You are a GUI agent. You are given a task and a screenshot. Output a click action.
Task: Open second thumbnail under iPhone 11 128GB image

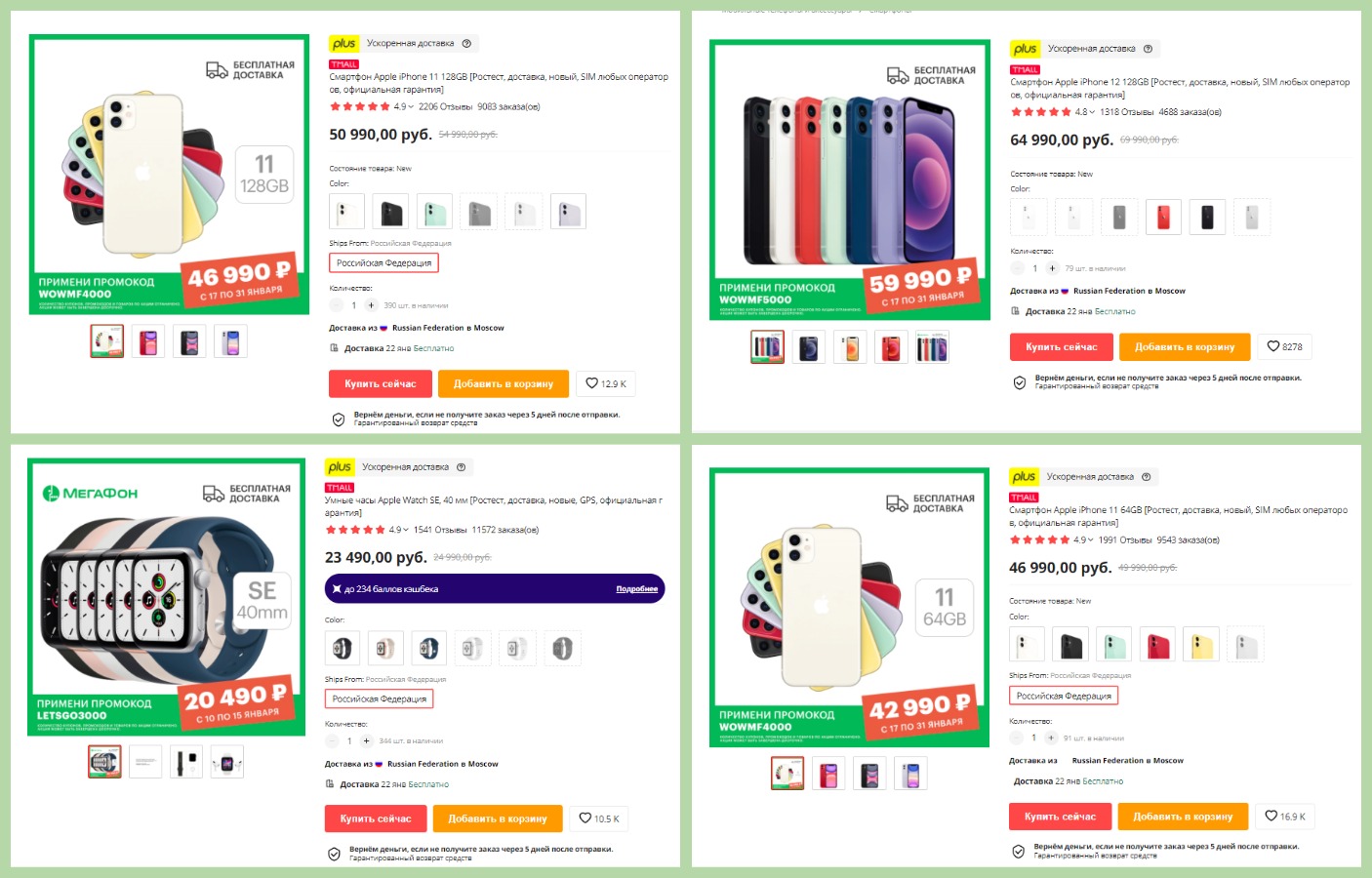coord(149,341)
